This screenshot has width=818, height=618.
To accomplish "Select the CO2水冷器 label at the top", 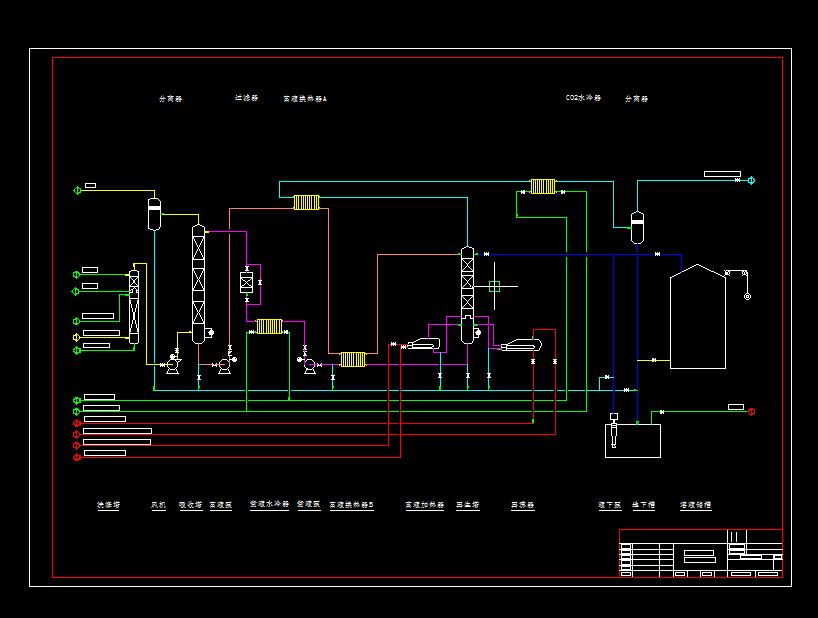I will click(x=584, y=98).
